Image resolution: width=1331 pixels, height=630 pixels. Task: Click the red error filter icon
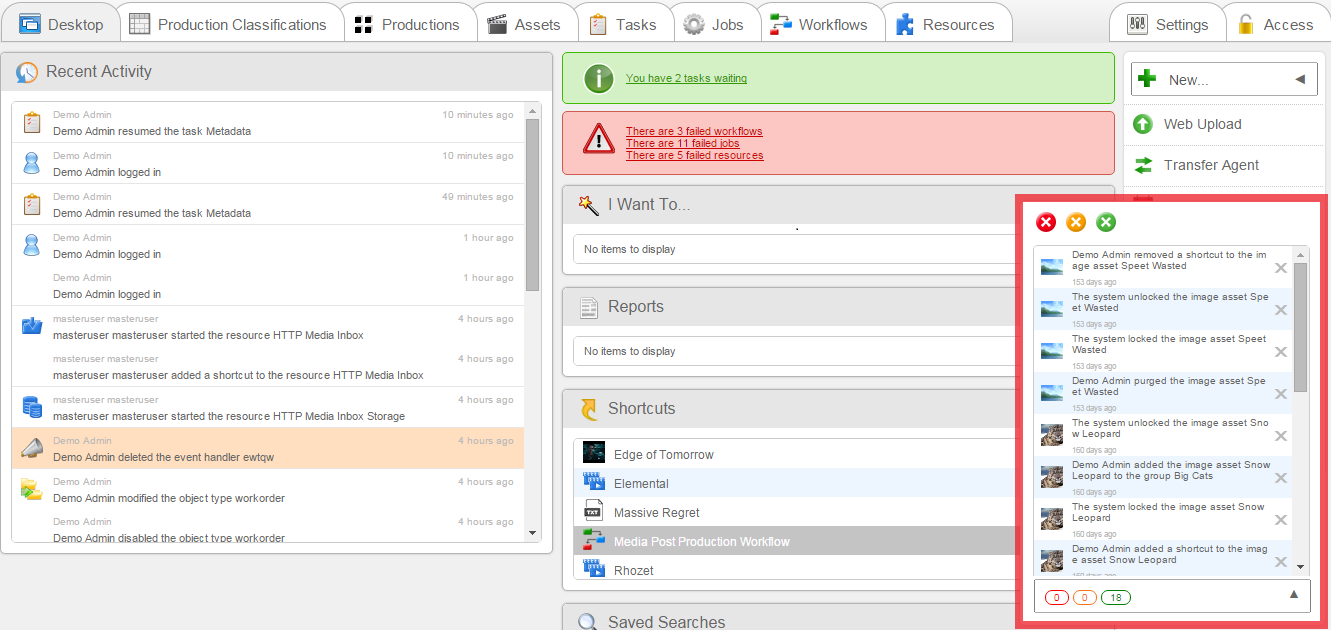point(1046,222)
